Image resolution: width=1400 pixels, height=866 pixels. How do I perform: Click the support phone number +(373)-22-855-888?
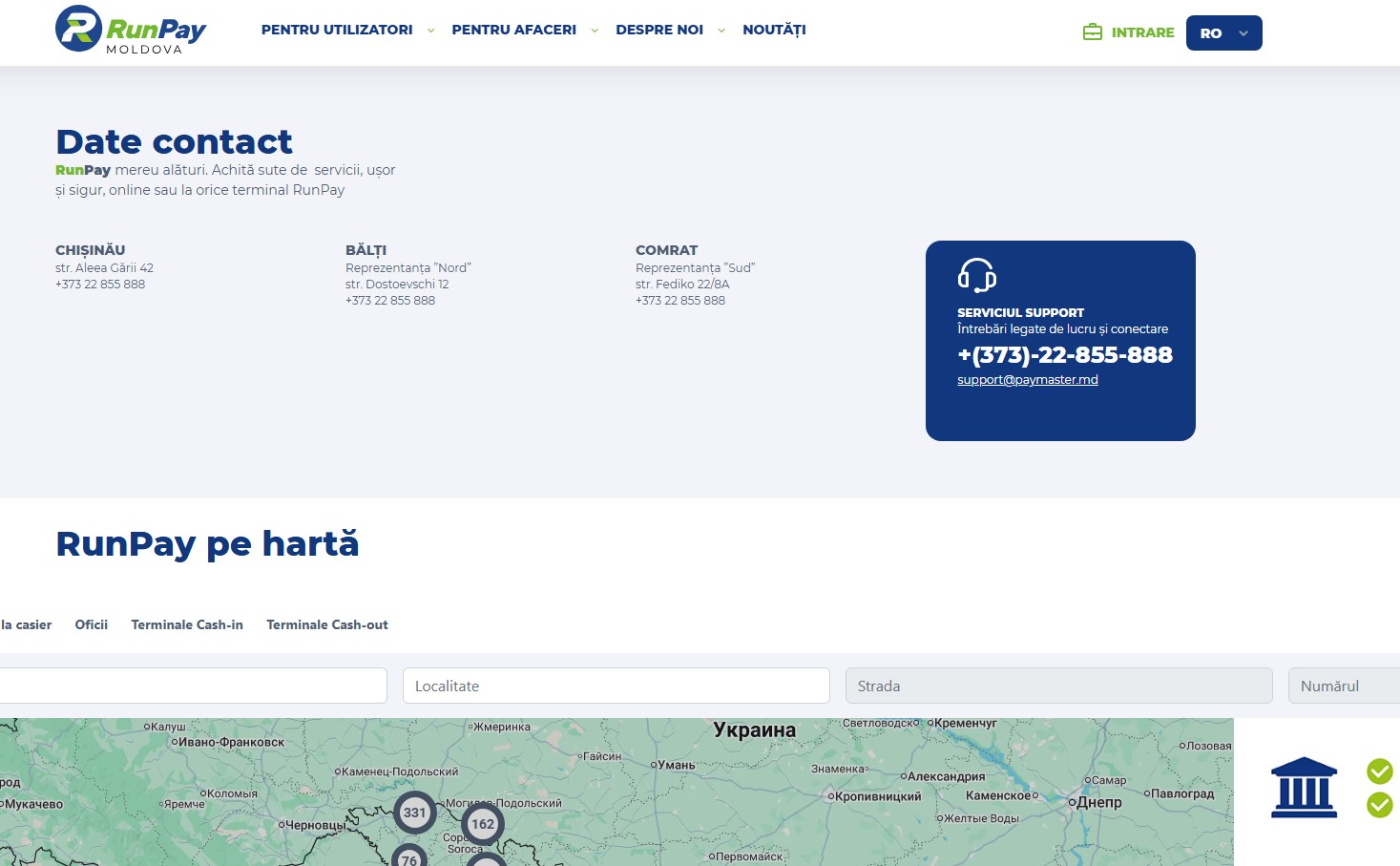point(1065,354)
